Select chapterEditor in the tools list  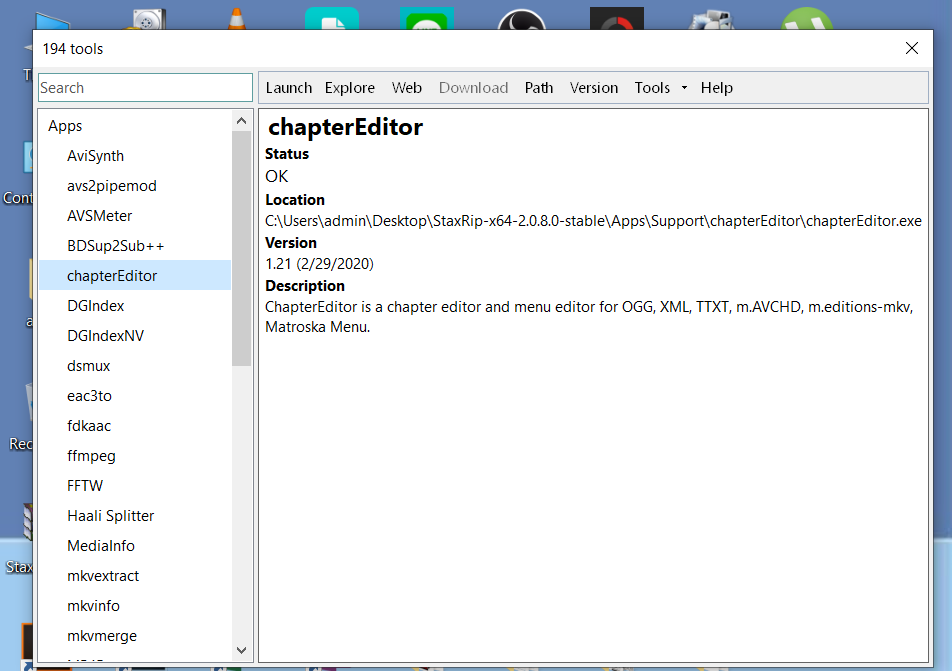[135, 276]
